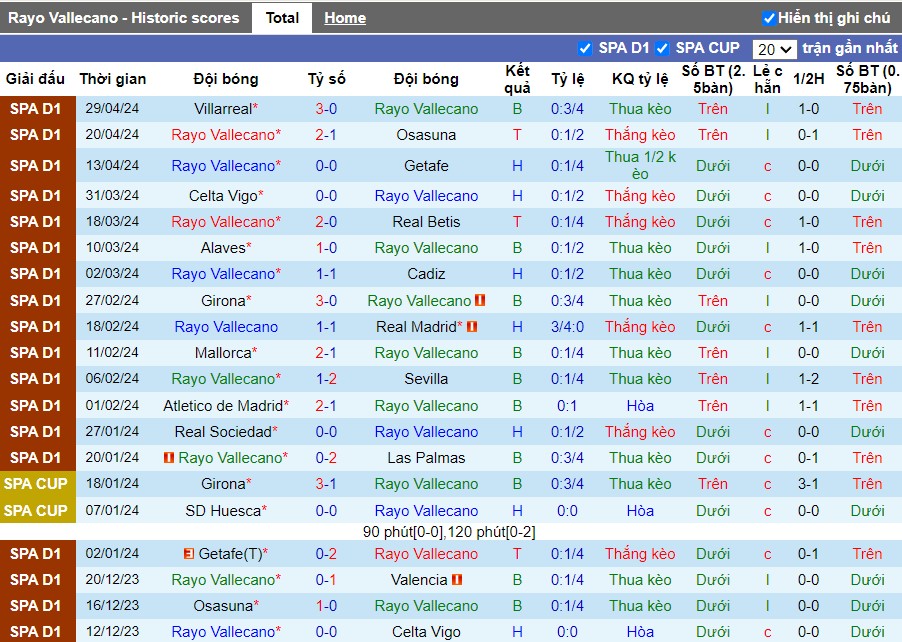Click Hòa odds result in Atletico row

[x=640, y=406]
